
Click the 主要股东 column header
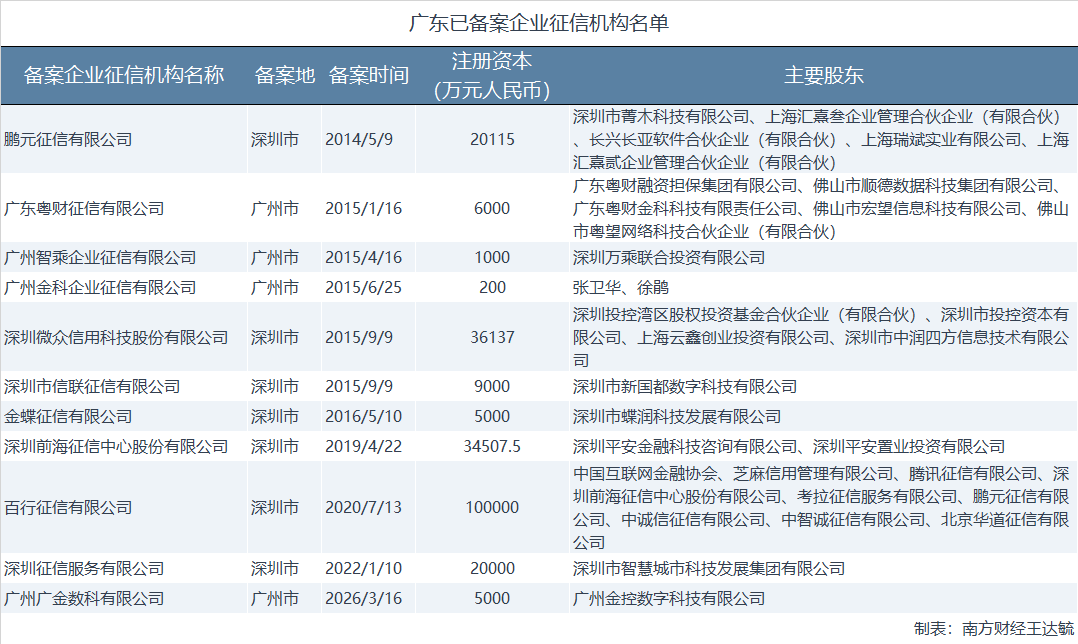[823, 75]
